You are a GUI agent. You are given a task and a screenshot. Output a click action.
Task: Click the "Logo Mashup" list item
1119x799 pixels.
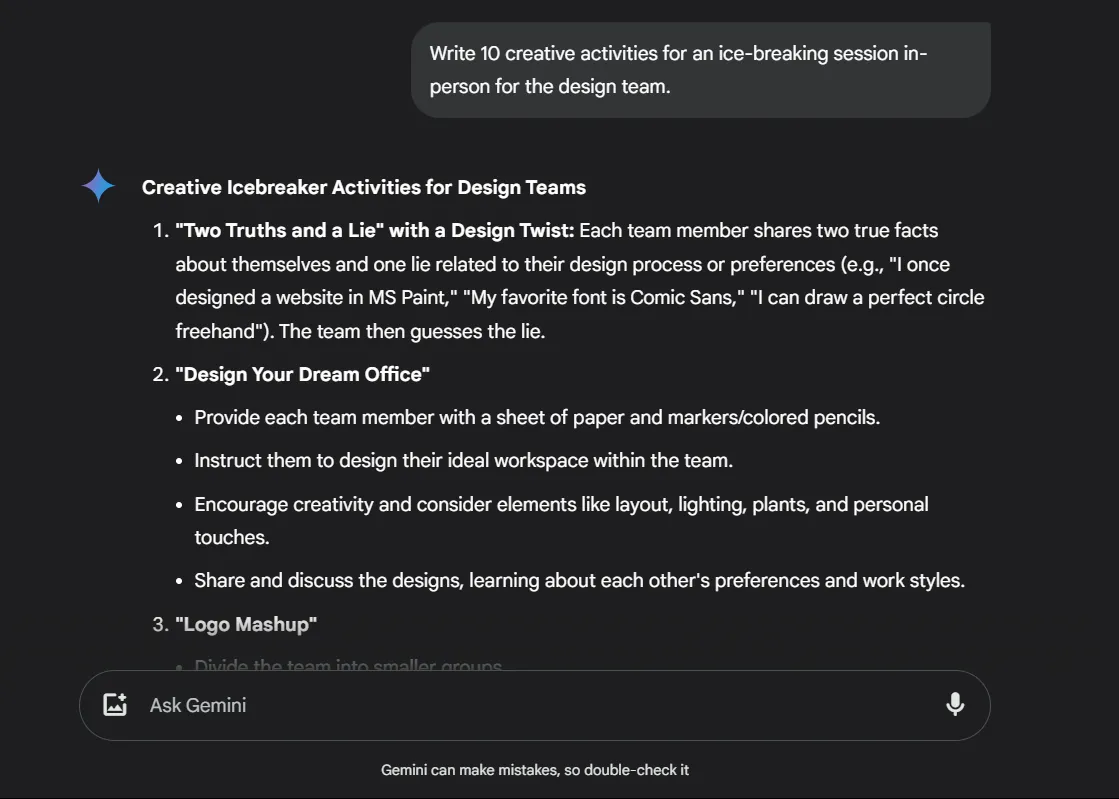pyautogui.click(x=246, y=624)
